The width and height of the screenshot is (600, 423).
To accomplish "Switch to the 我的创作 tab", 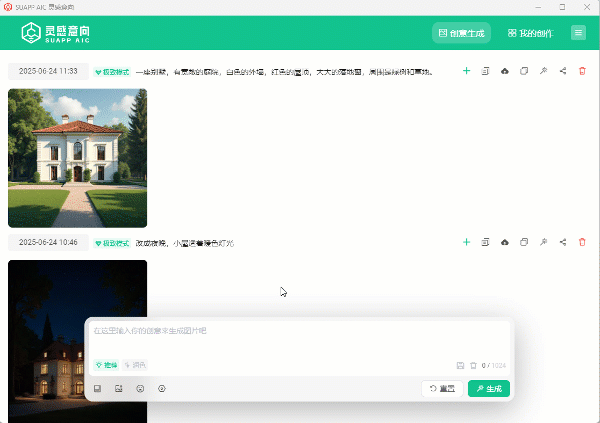I will coord(530,33).
